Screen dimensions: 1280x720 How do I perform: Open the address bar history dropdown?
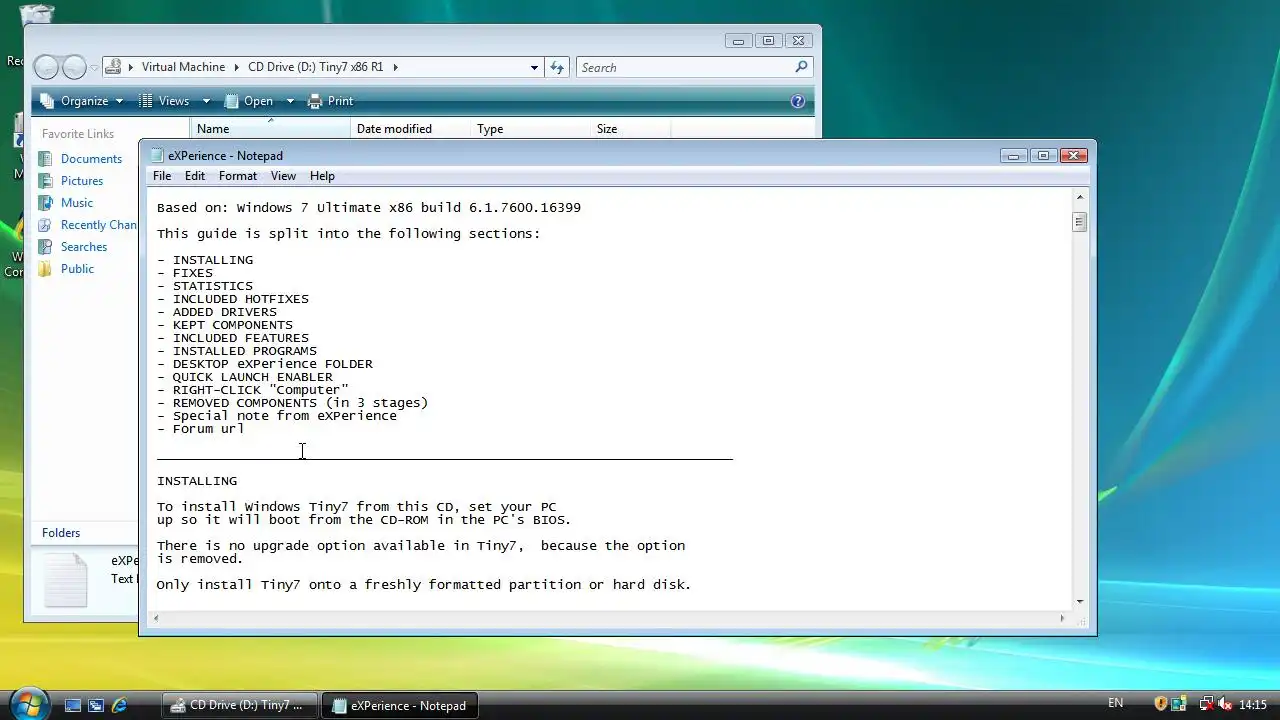tap(534, 67)
